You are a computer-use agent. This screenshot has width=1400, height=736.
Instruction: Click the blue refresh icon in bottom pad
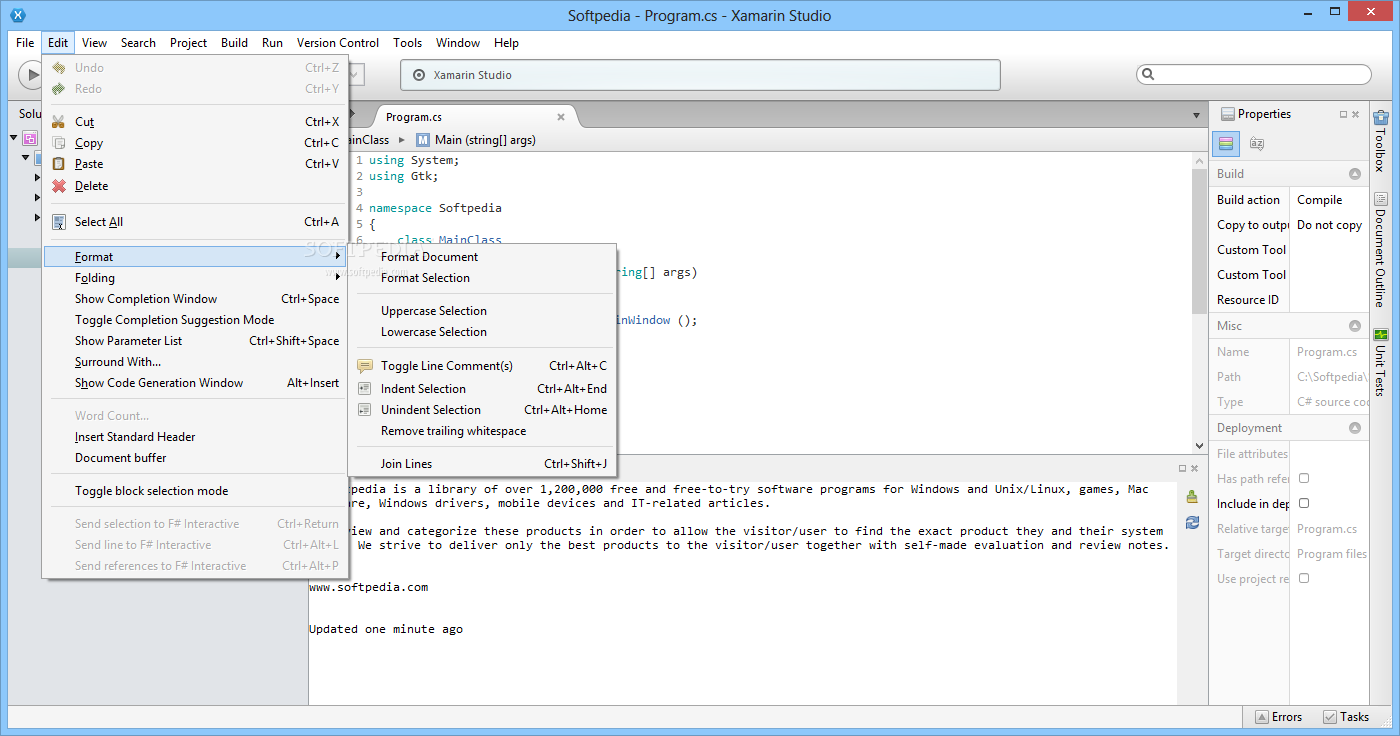[x=1192, y=522]
